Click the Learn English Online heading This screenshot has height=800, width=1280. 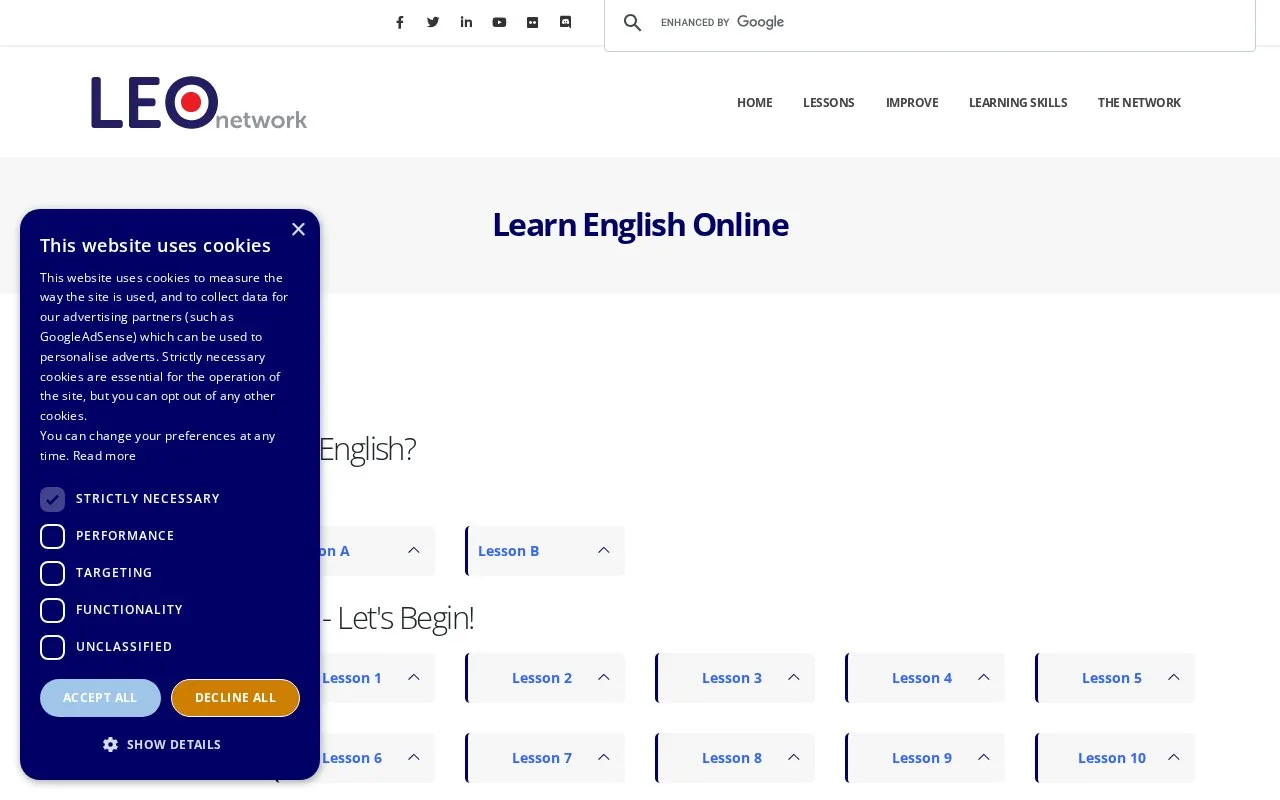pyautogui.click(x=640, y=225)
